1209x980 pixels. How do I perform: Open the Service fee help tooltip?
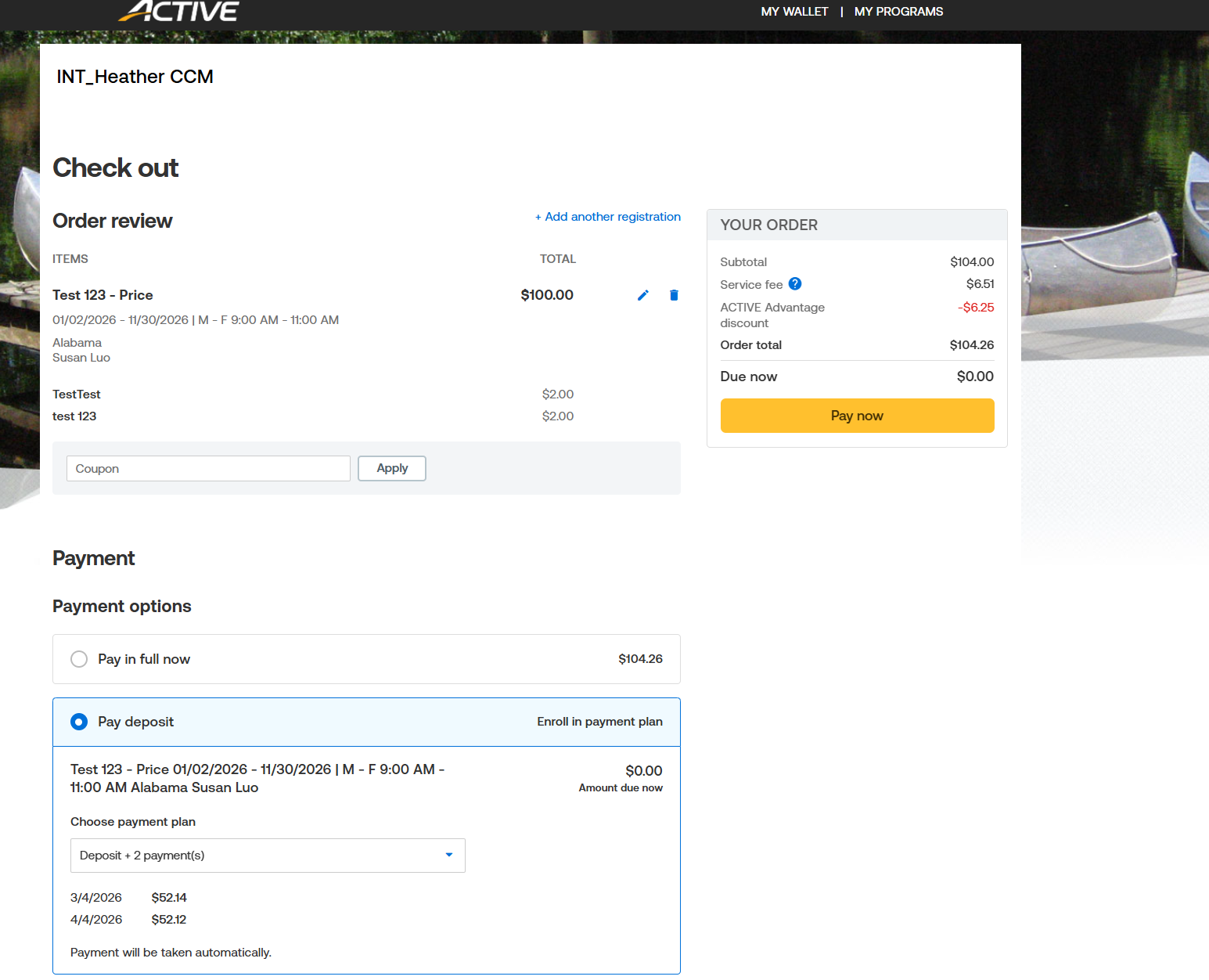[795, 284]
